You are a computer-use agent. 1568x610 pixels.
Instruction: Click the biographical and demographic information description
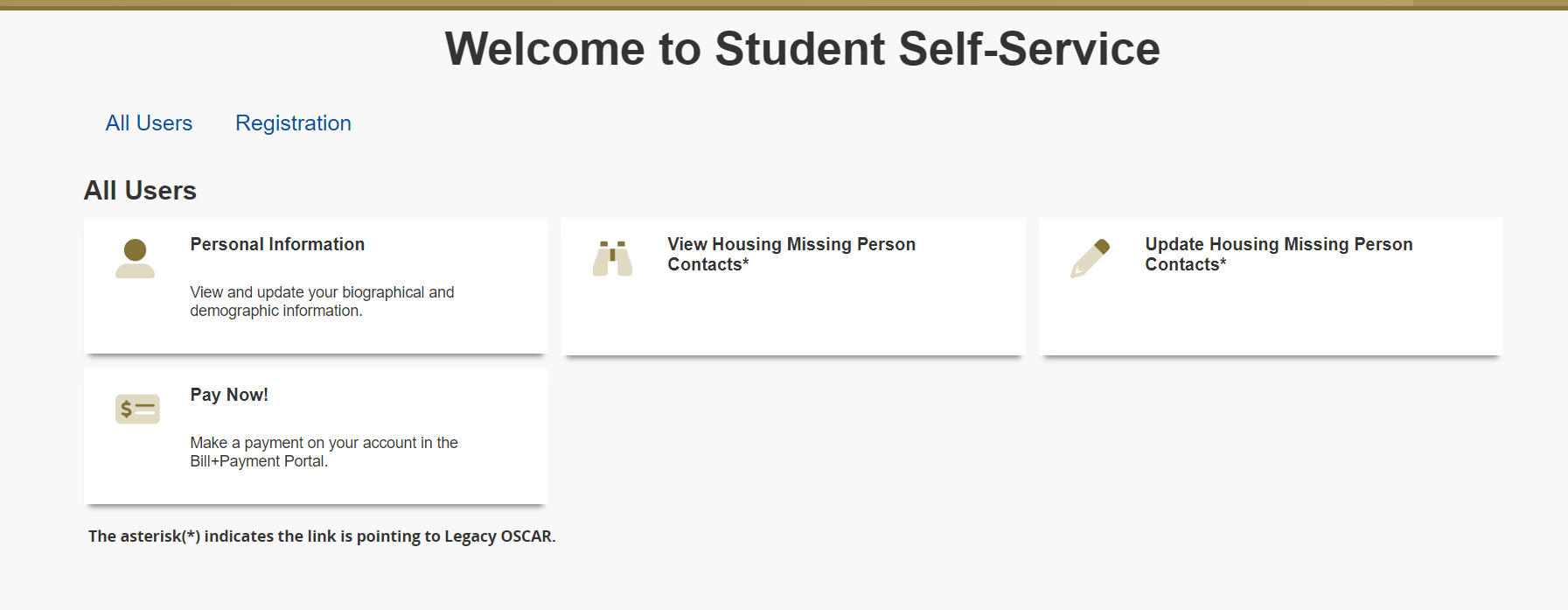[322, 301]
